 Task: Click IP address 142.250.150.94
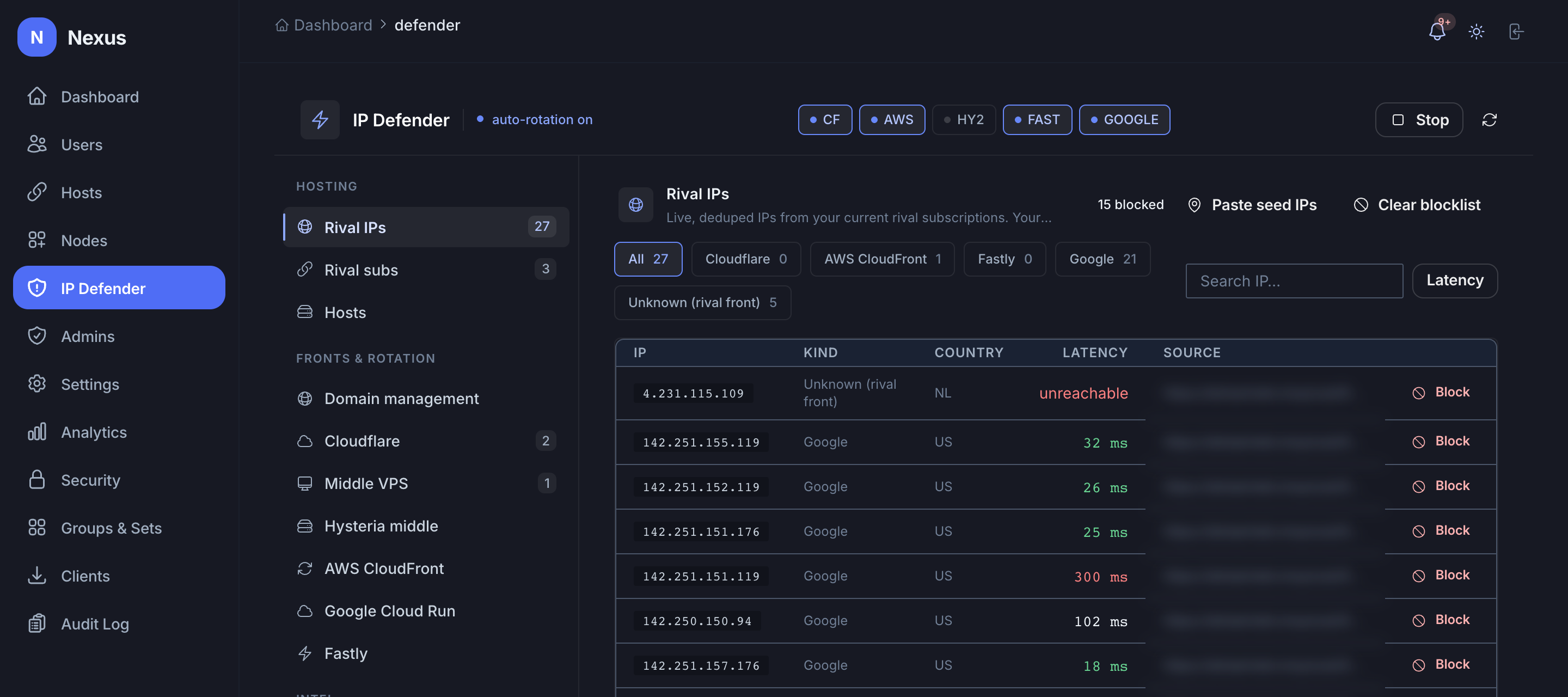pyautogui.click(x=697, y=621)
